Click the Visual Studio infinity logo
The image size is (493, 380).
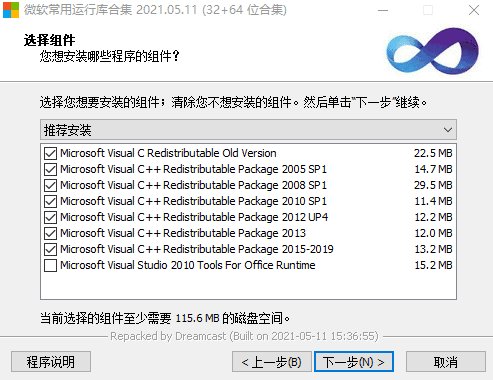point(432,52)
